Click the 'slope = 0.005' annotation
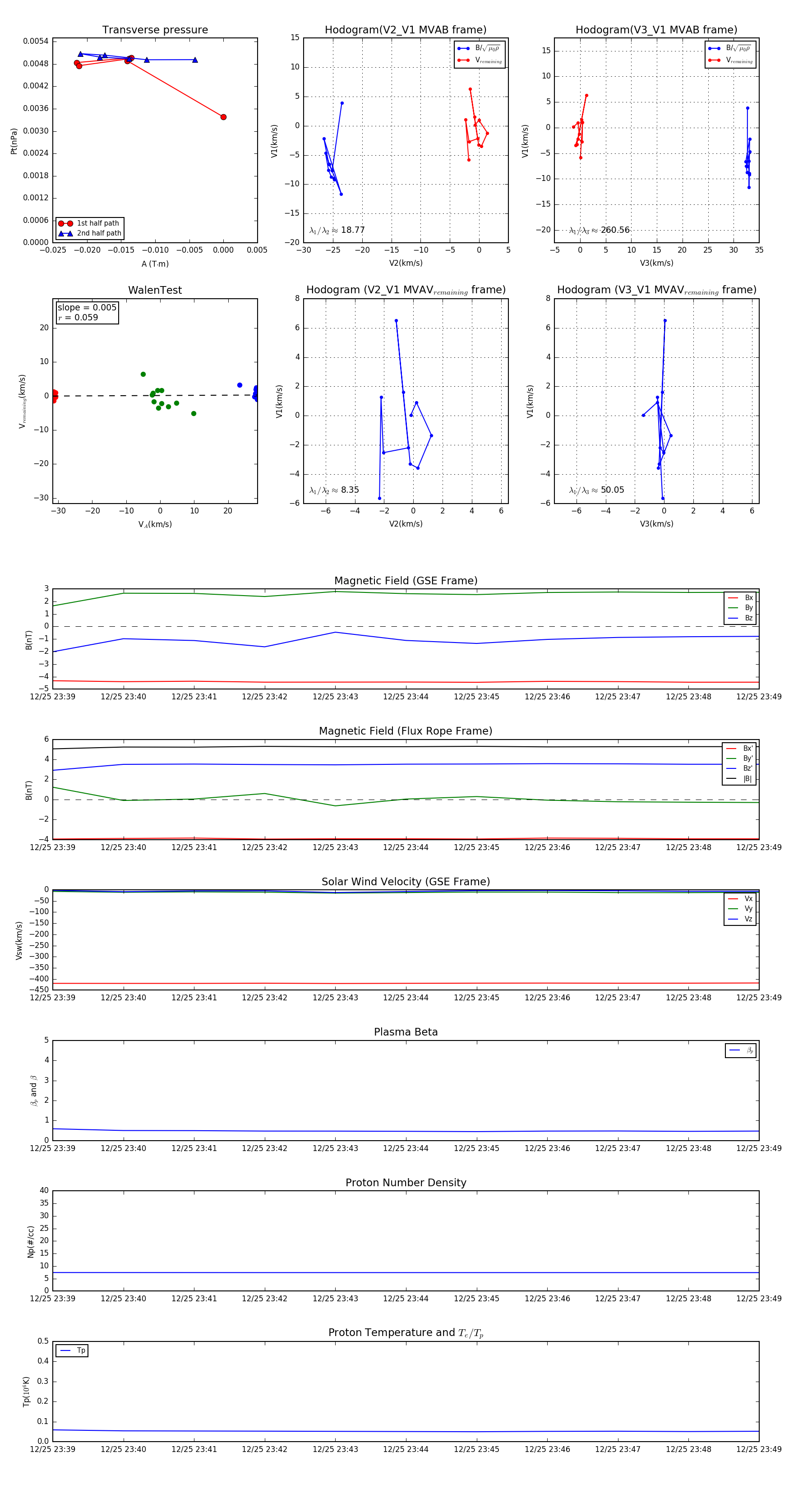The image size is (812, 1489). pos(87,308)
